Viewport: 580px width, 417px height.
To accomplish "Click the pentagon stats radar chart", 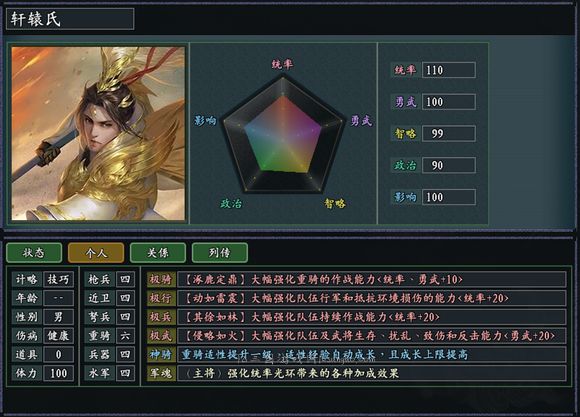I will pos(283,134).
